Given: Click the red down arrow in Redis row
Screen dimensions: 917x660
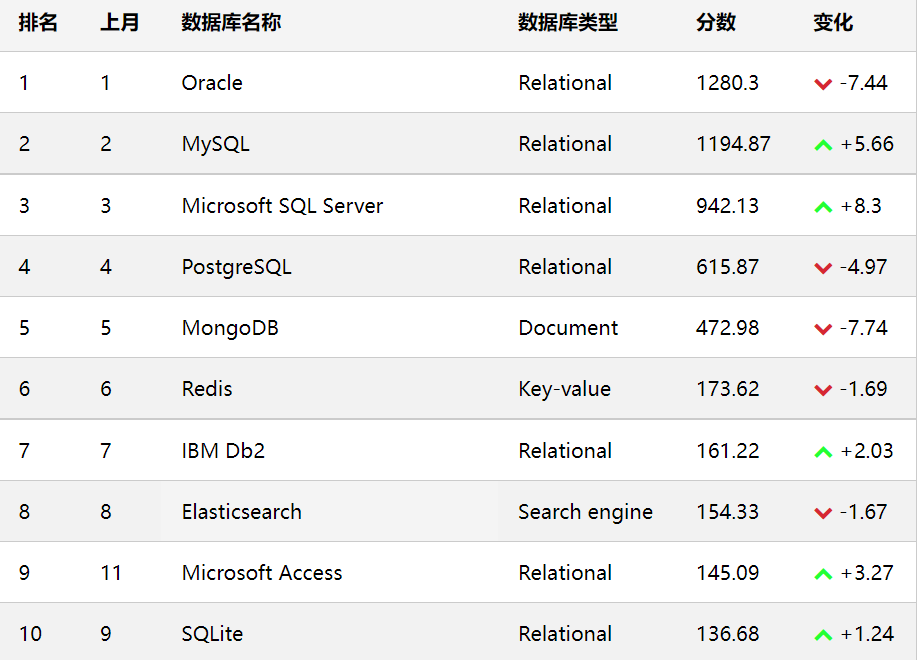Looking at the screenshot, I should tap(823, 390).
